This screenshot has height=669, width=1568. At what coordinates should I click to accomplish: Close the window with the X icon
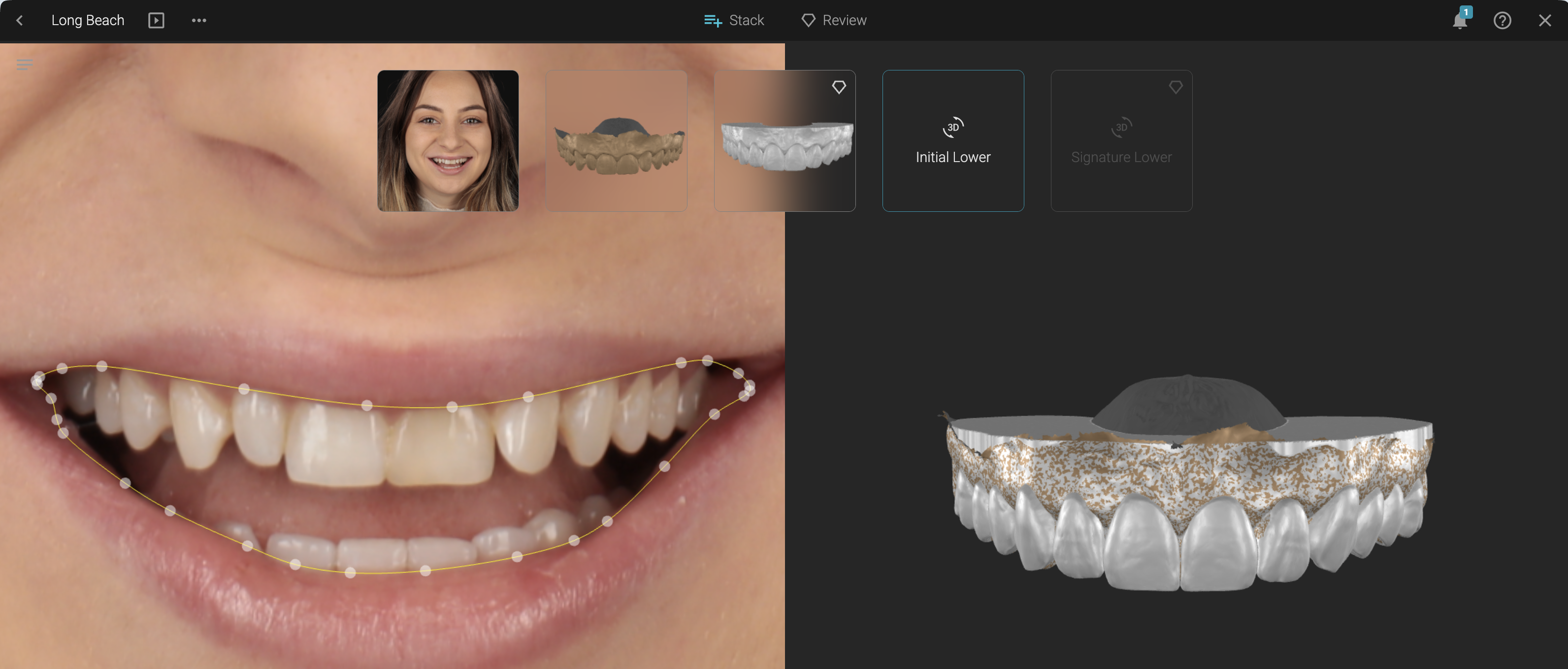click(x=1544, y=21)
